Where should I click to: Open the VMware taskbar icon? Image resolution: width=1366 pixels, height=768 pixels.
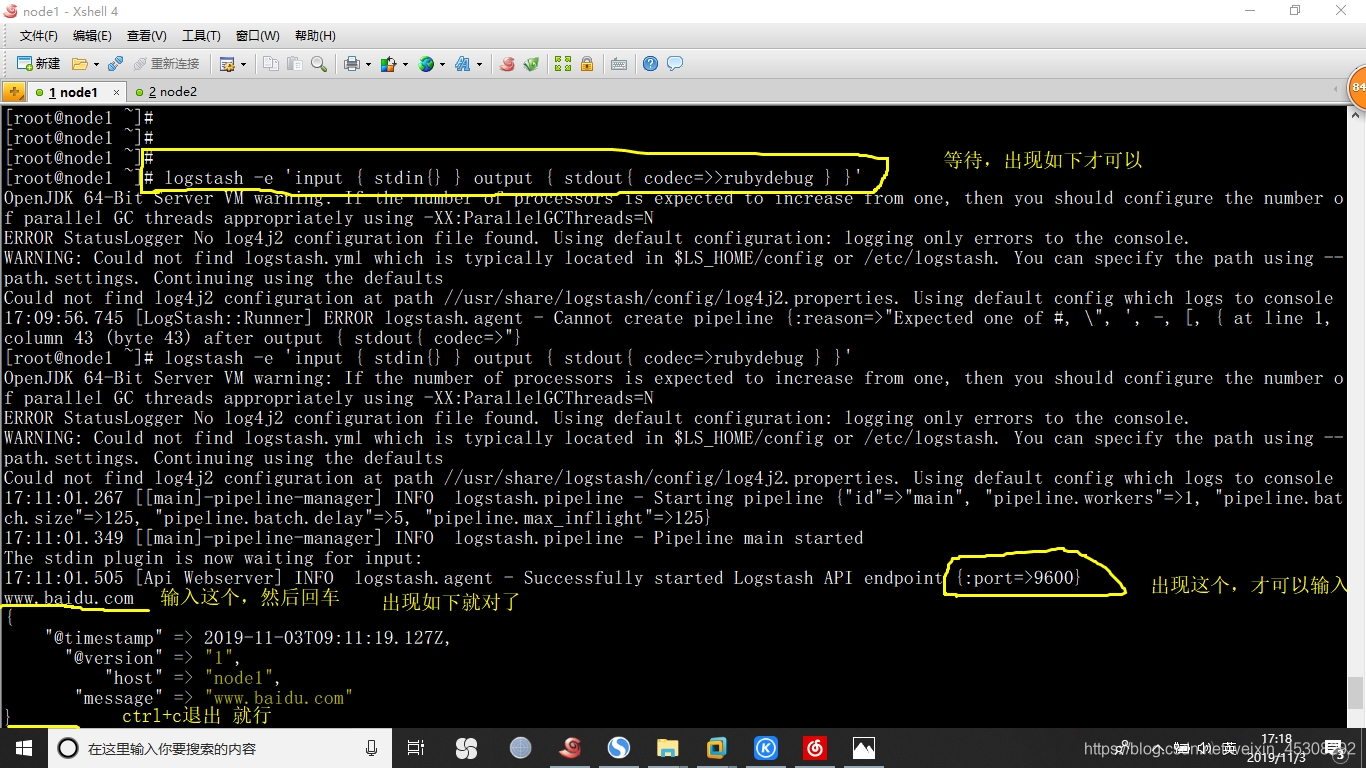tap(717, 748)
